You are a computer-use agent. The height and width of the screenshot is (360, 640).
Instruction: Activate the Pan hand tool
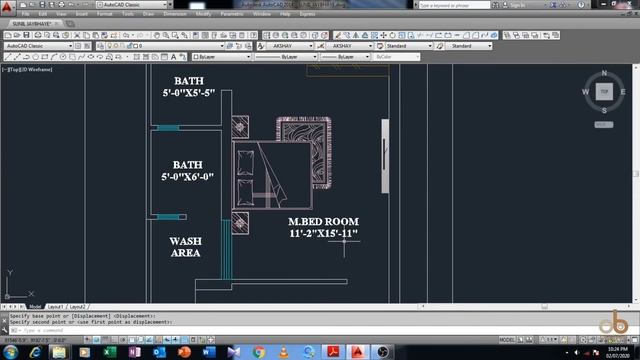[157, 36]
